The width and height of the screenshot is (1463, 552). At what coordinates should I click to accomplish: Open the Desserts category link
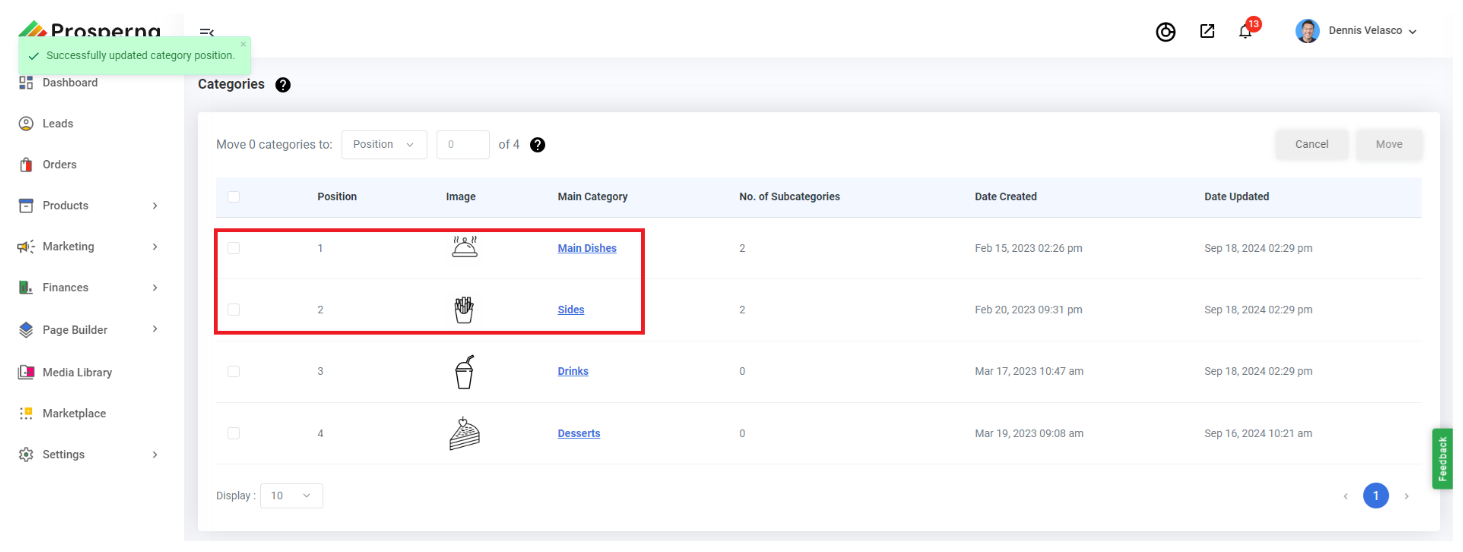pyautogui.click(x=579, y=434)
